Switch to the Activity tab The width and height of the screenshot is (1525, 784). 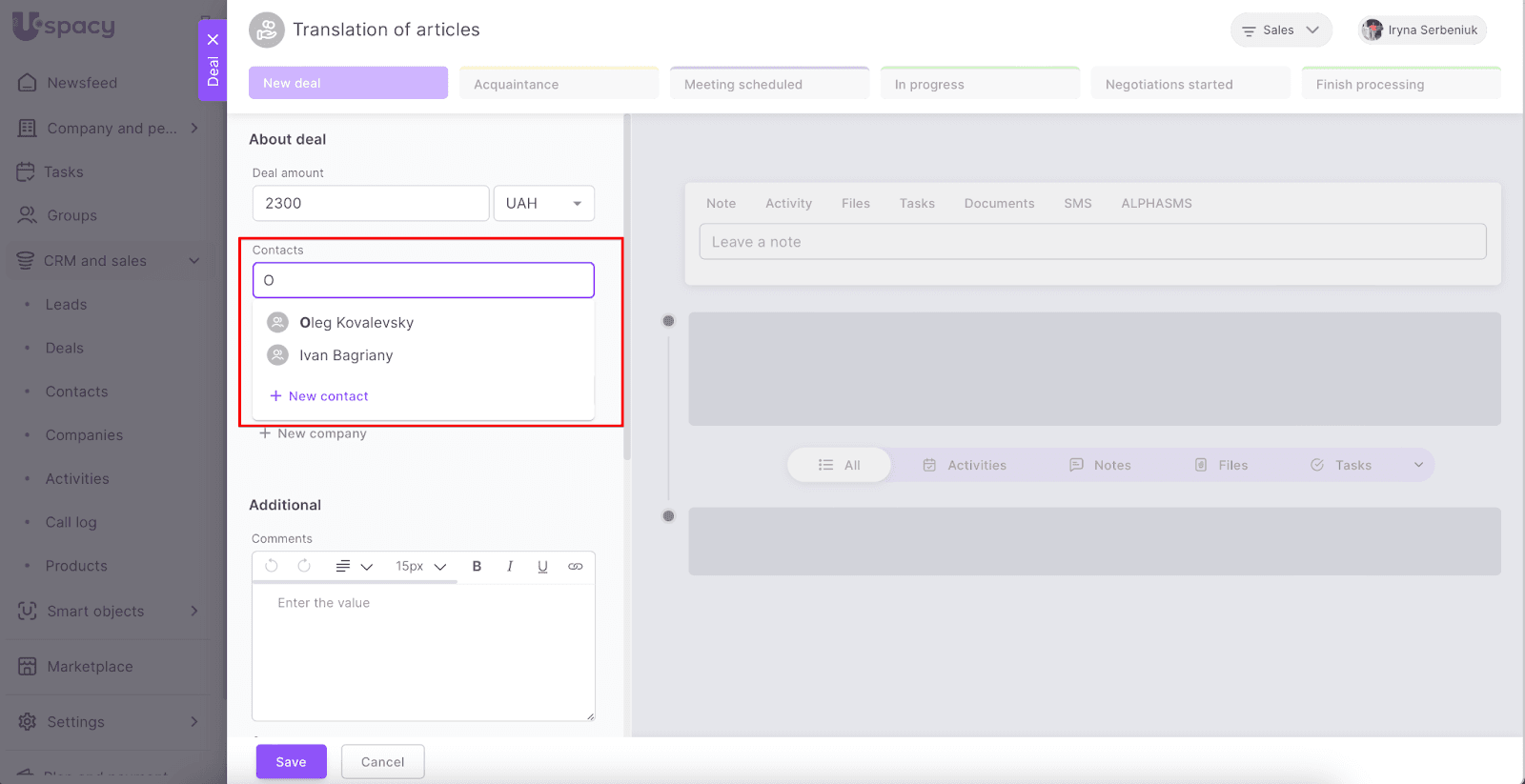point(788,204)
